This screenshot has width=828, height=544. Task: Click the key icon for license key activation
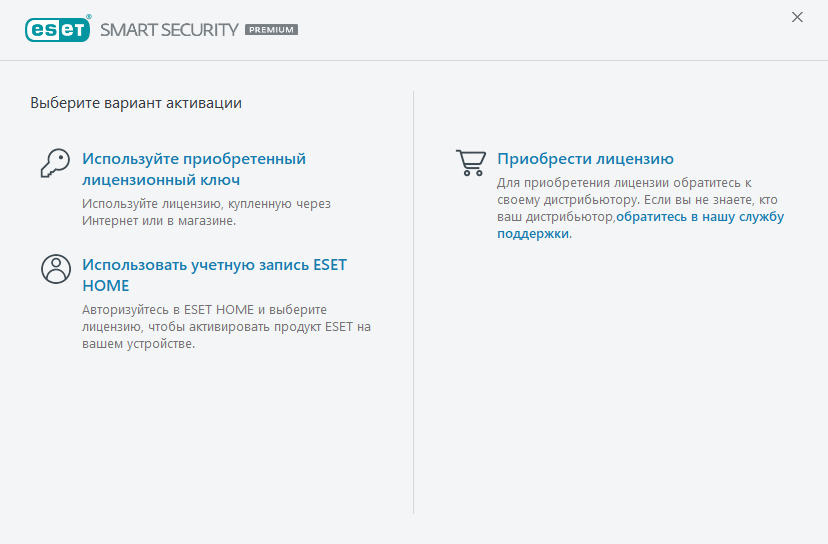[54, 163]
